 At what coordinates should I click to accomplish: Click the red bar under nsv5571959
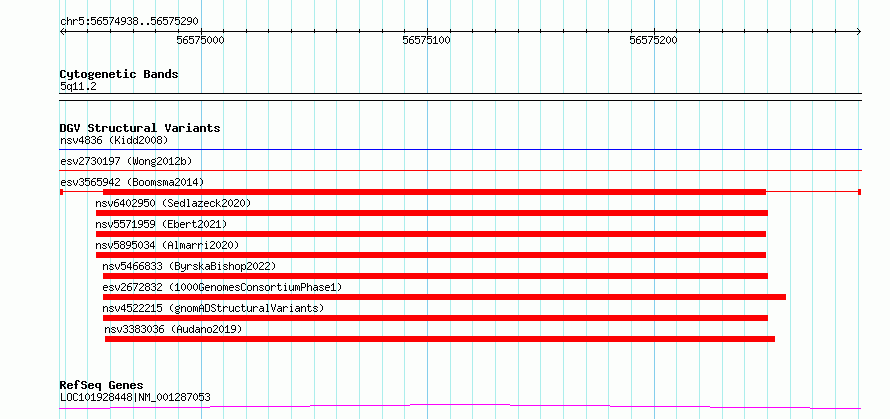coord(431,234)
